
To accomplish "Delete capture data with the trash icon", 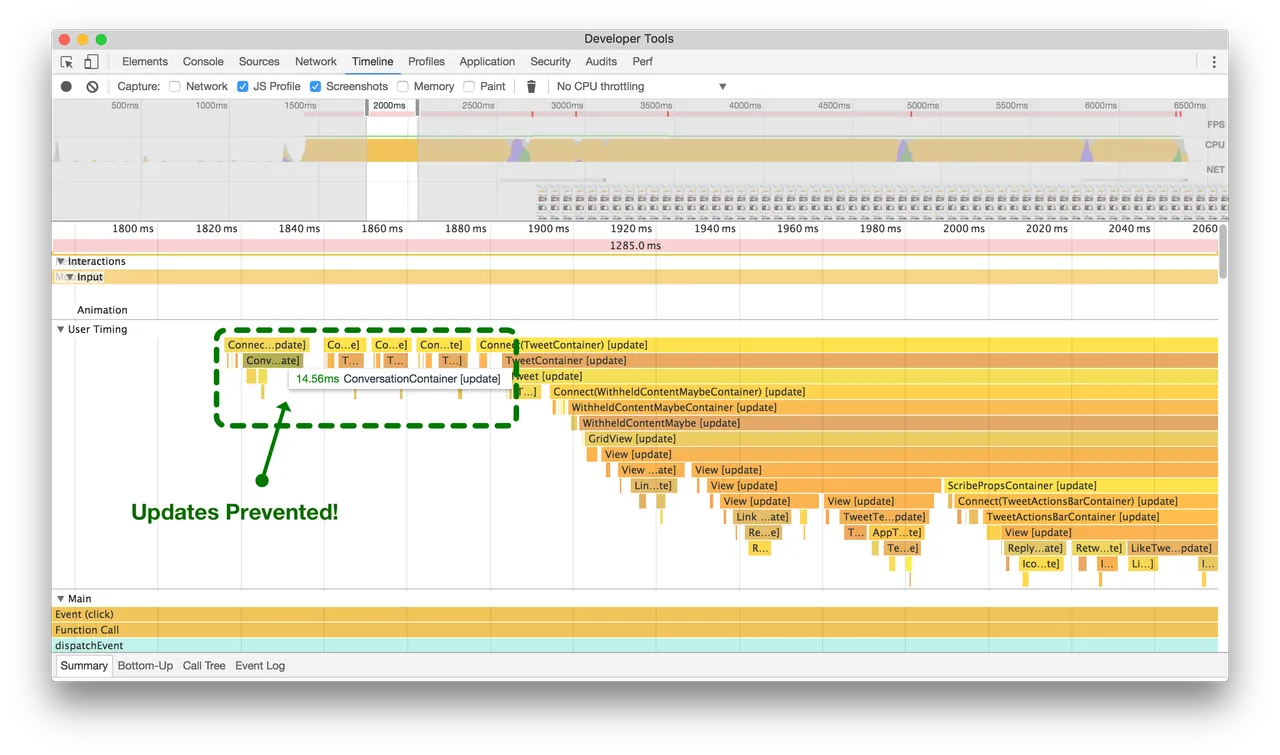I will (x=531, y=86).
